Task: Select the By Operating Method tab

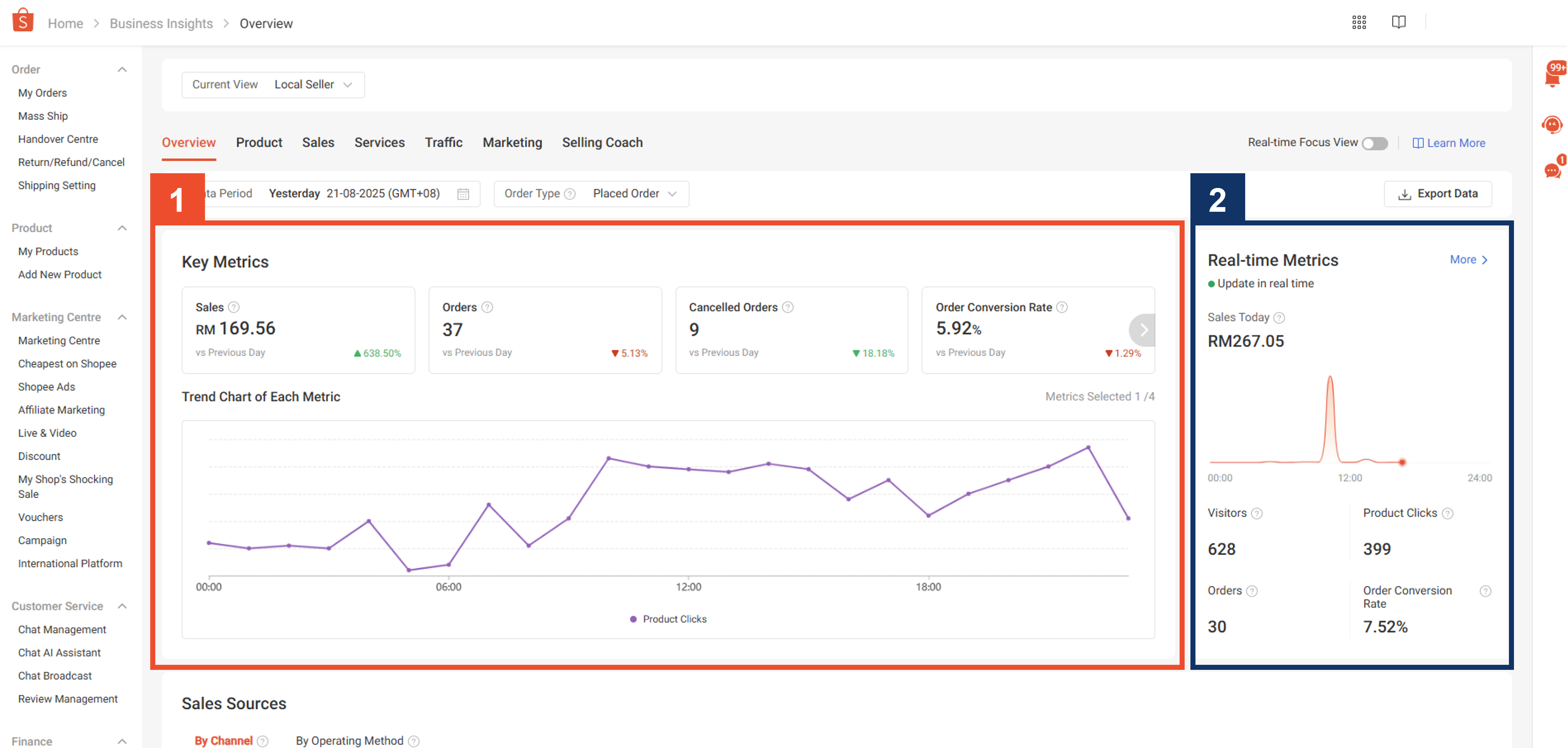Action: [349, 741]
